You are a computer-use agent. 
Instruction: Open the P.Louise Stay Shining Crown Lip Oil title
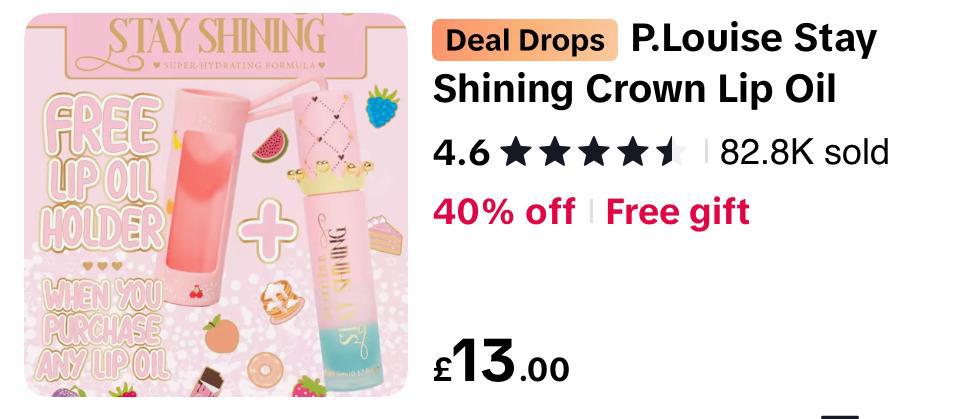point(655,64)
